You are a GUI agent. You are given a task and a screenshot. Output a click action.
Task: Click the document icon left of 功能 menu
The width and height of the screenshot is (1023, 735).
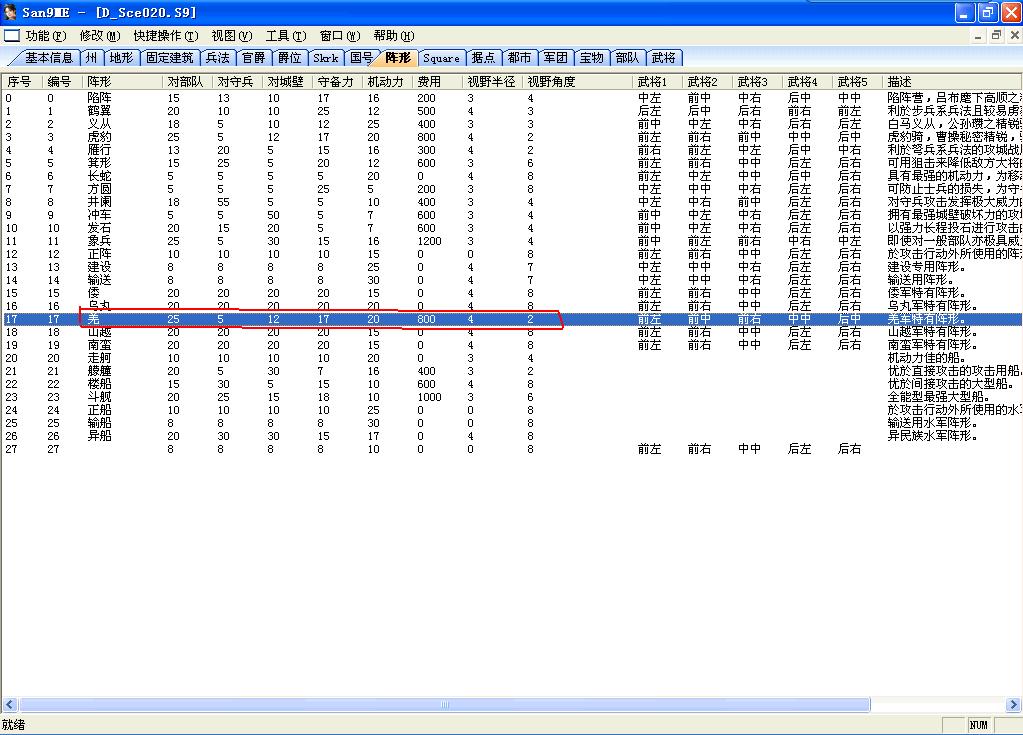11,35
